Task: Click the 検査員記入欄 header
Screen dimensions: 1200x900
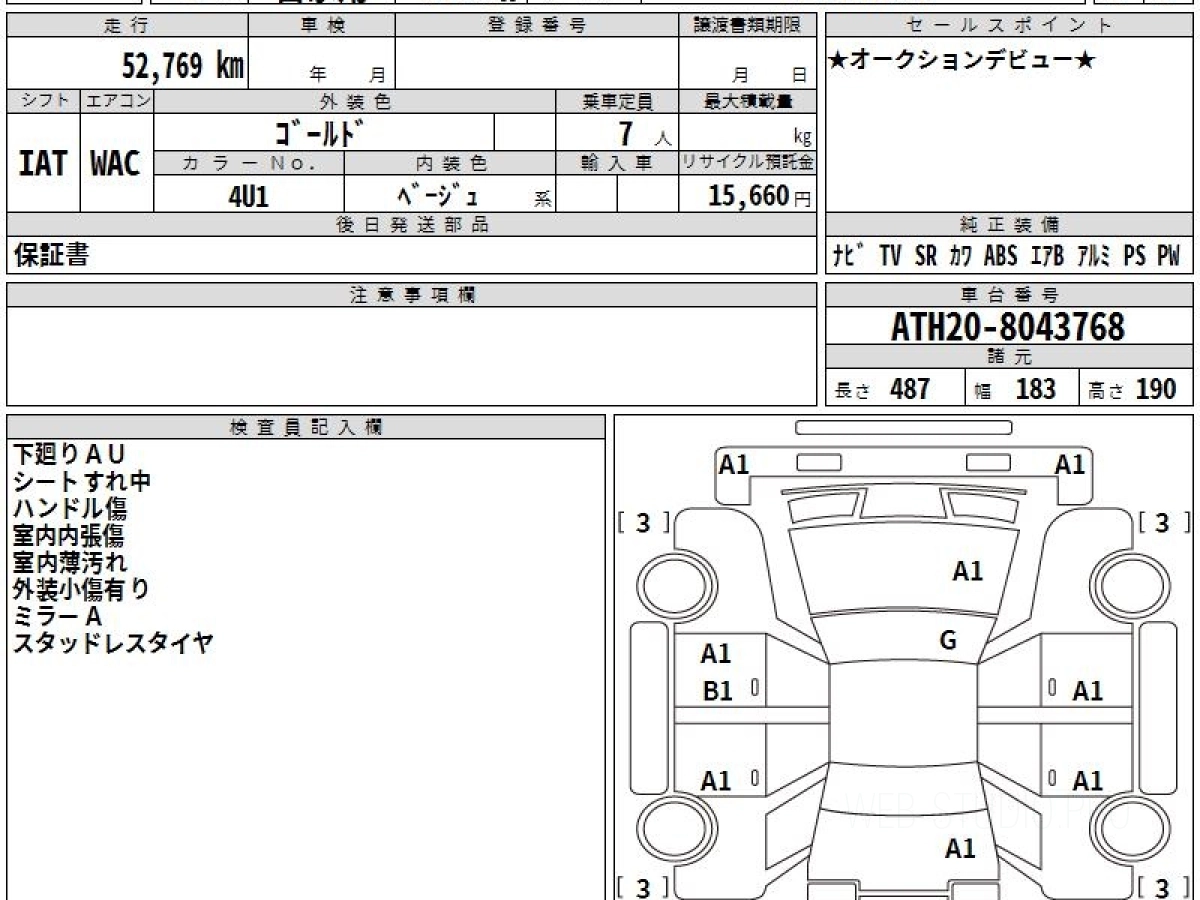Action: (x=306, y=427)
